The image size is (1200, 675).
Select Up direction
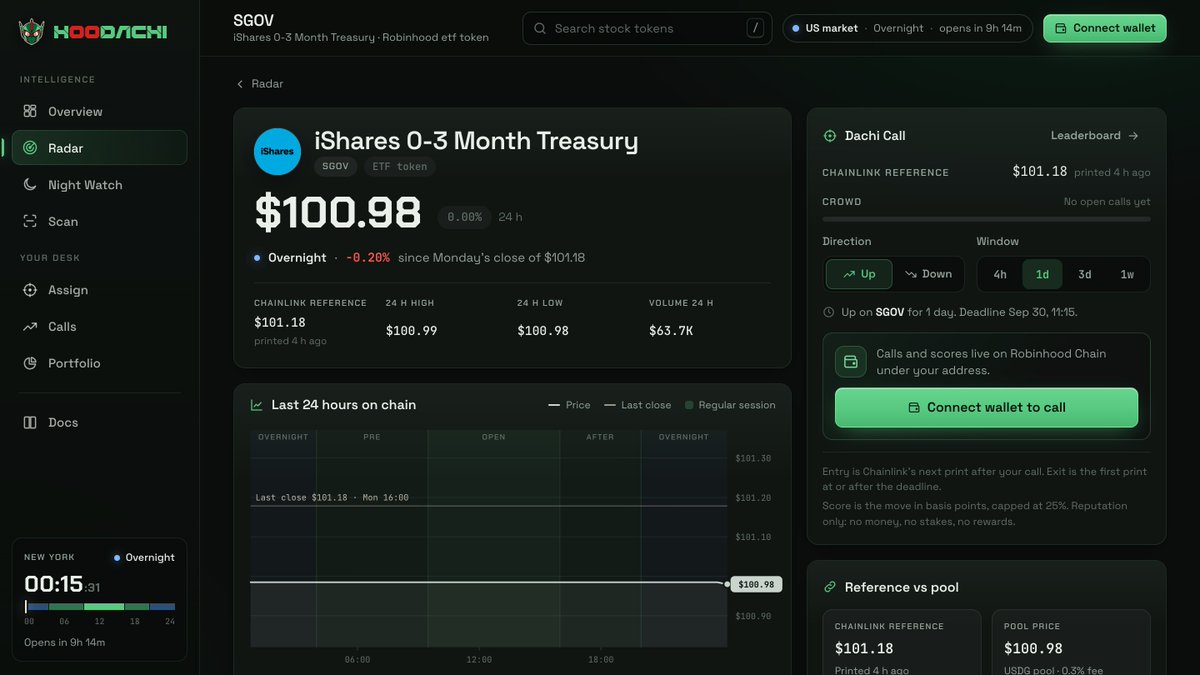(x=859, y=274)
